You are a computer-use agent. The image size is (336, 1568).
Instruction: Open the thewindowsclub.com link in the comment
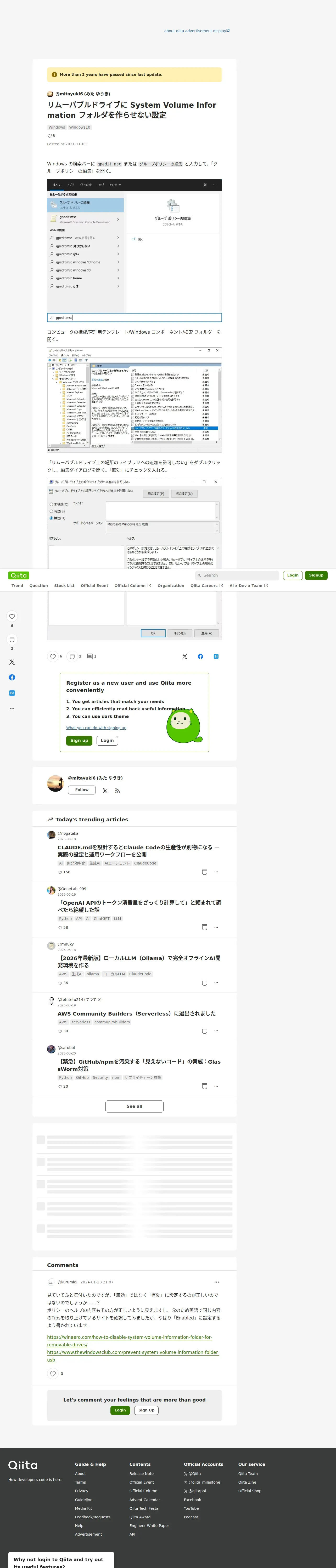click(133, 1356)
